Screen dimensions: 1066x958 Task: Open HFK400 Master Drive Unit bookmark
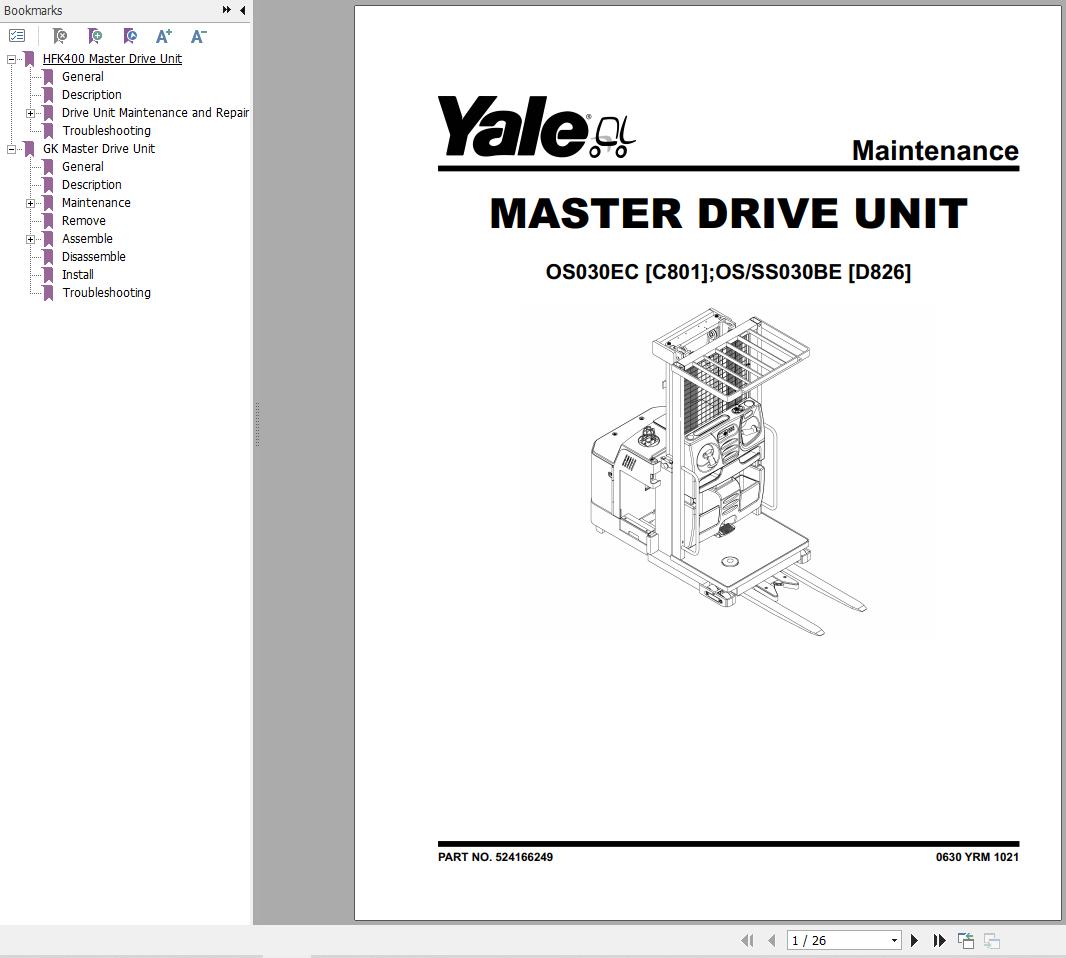click(x=112, y=58)
